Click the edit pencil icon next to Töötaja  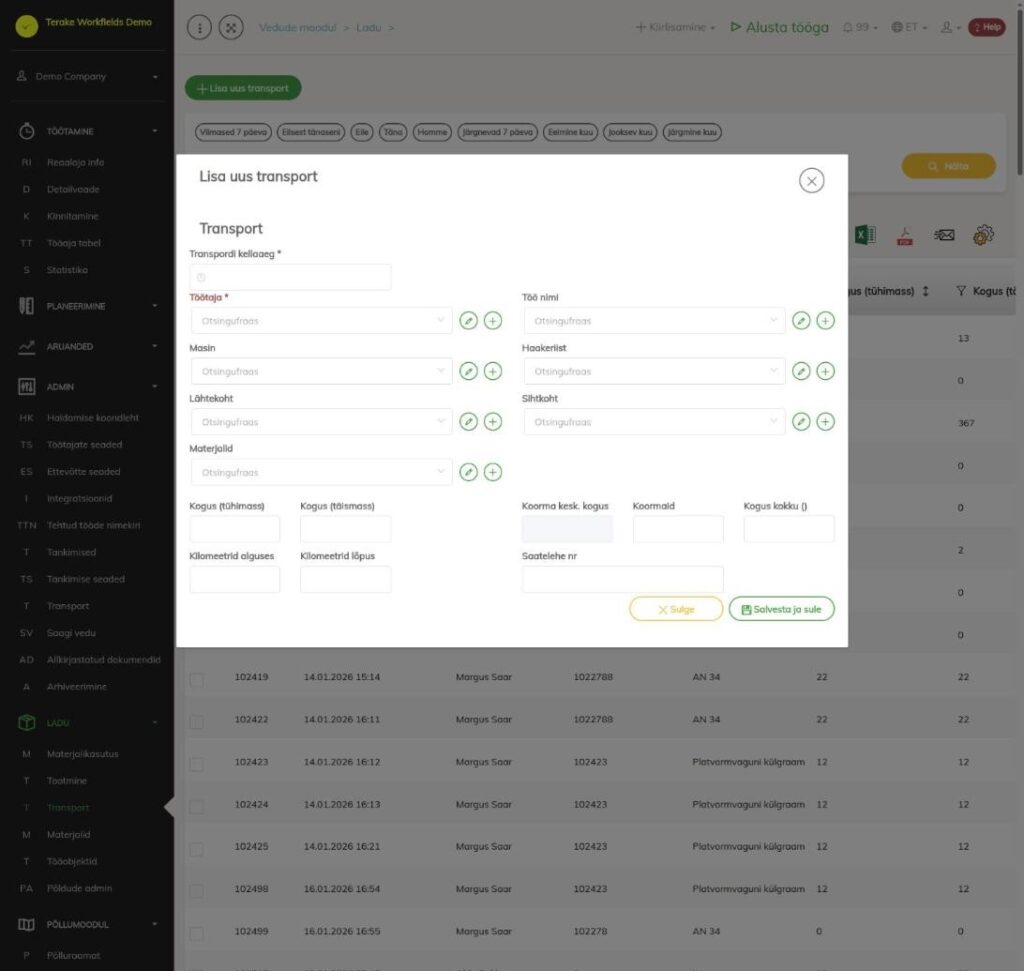pyautogui.click(x=468, y=321)
